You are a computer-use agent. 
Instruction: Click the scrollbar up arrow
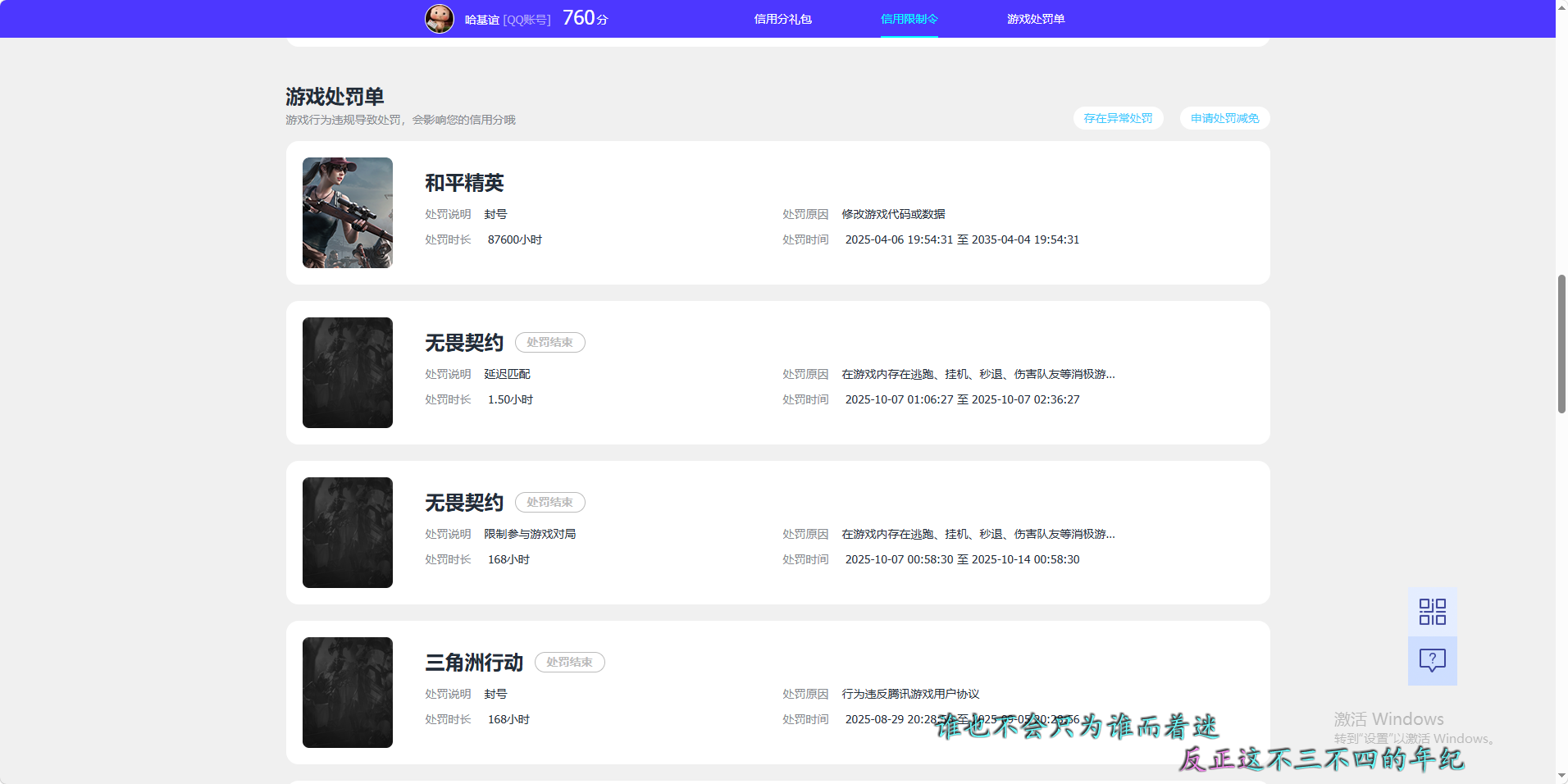1561,7
